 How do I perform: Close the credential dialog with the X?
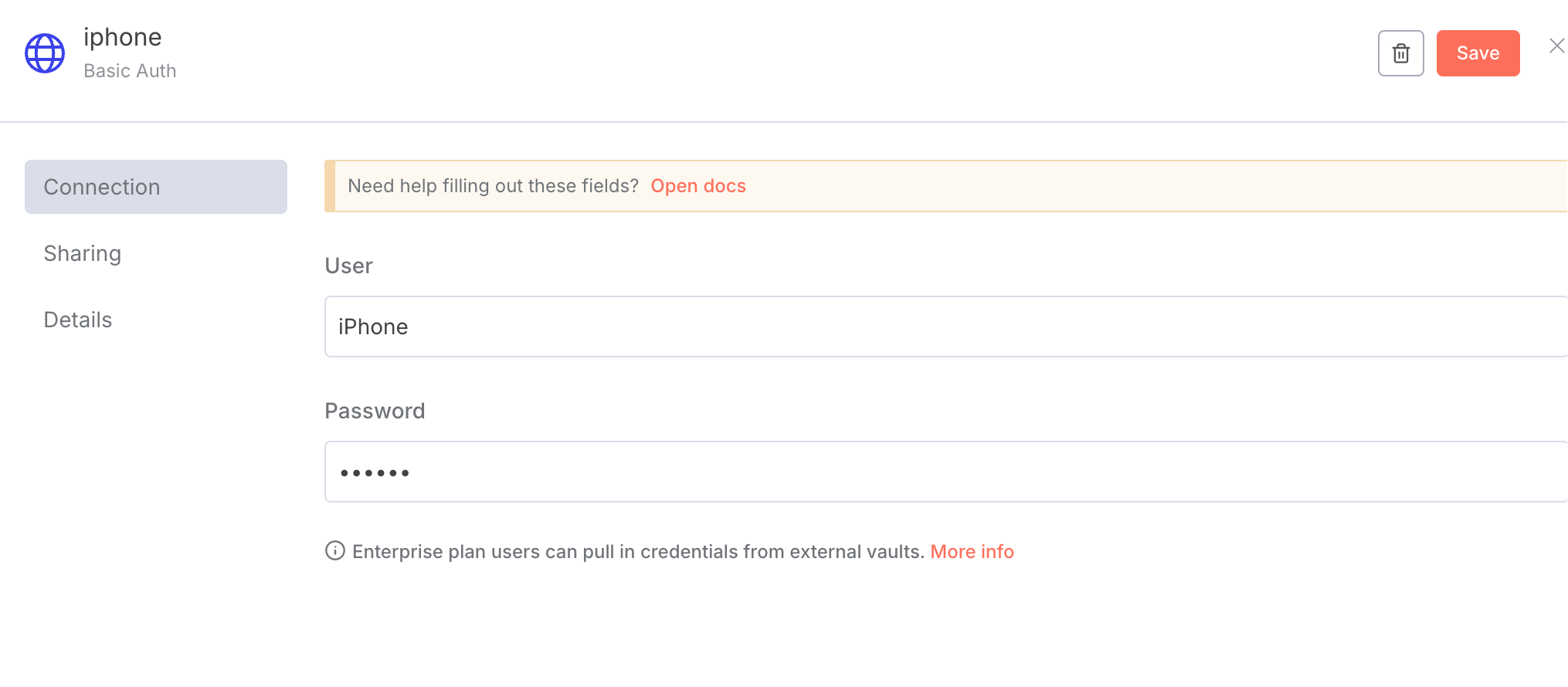click(x=1556, y=46)
